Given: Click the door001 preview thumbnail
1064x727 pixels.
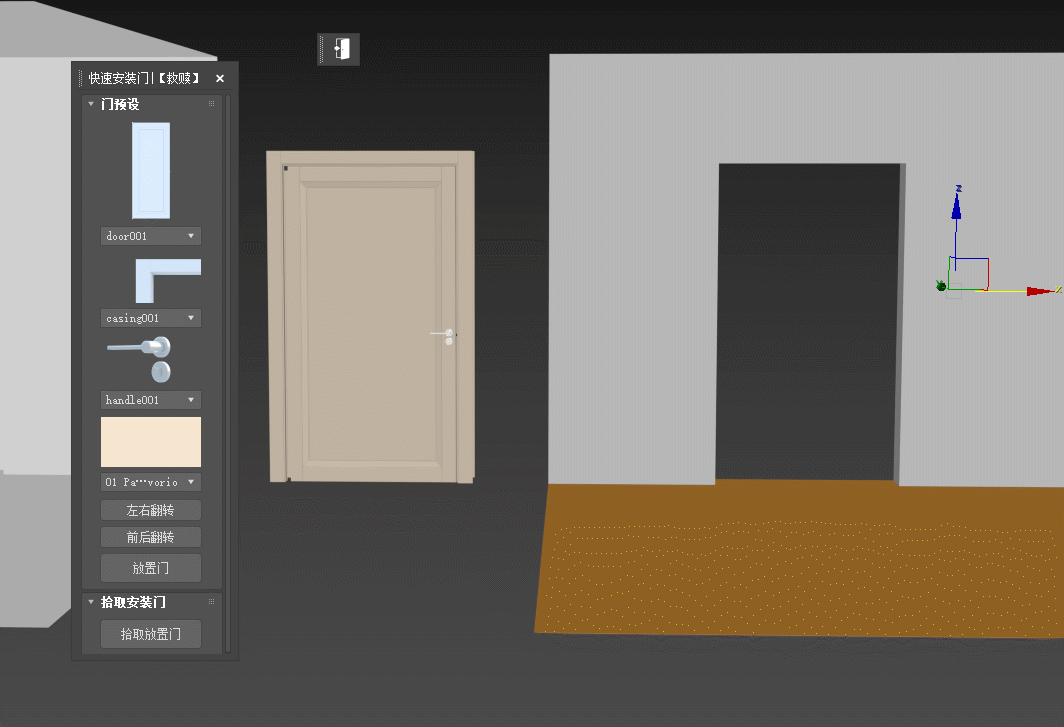Looking at the screenshot, I should pos(151,170).
